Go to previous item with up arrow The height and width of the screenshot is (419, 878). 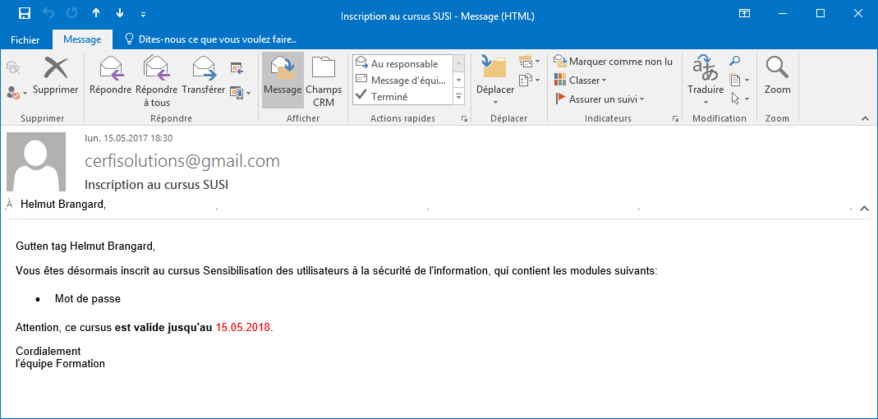pos(96,14)
